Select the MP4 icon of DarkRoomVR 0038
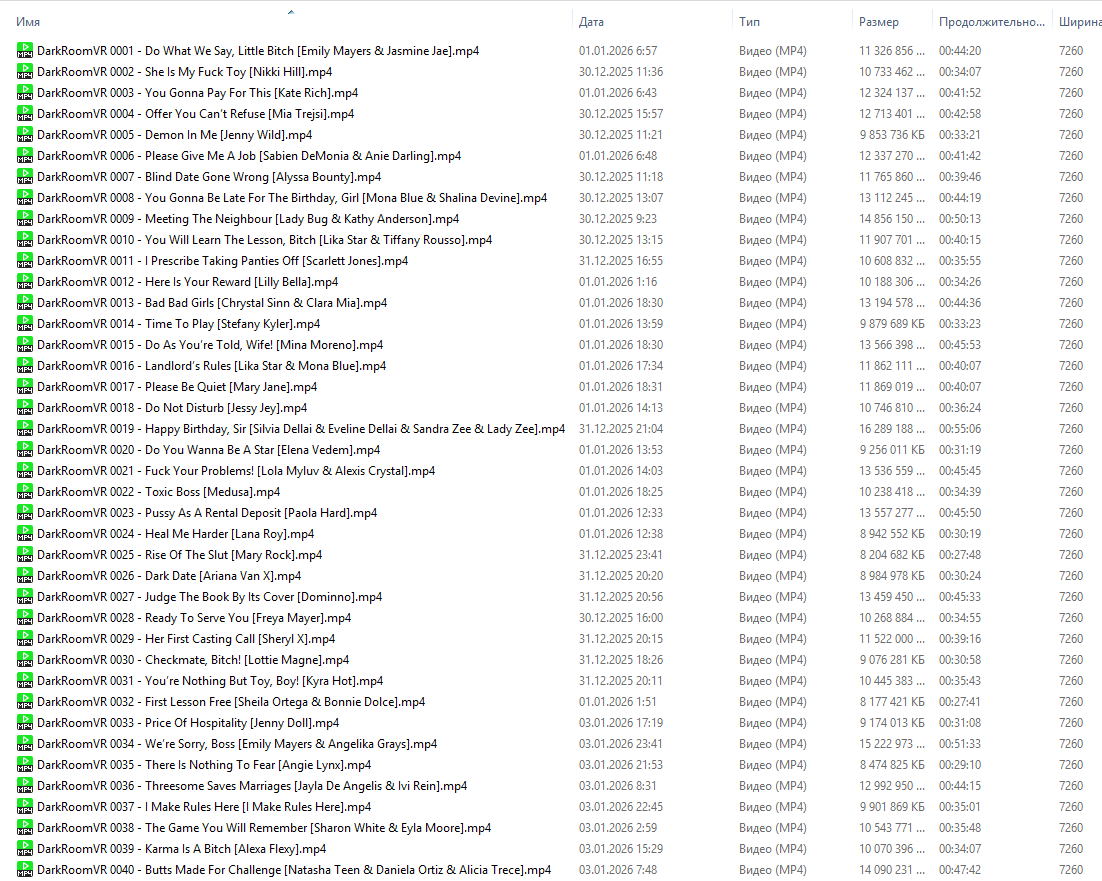 point(25,828)
